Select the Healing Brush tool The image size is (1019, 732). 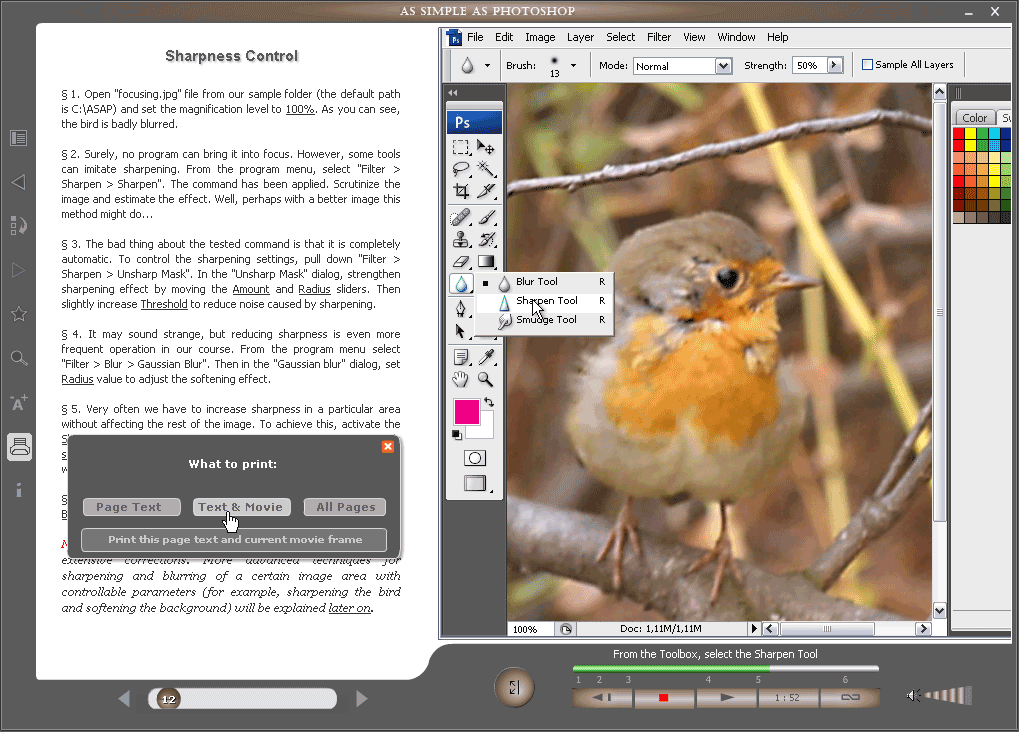[x=461, y=217]
